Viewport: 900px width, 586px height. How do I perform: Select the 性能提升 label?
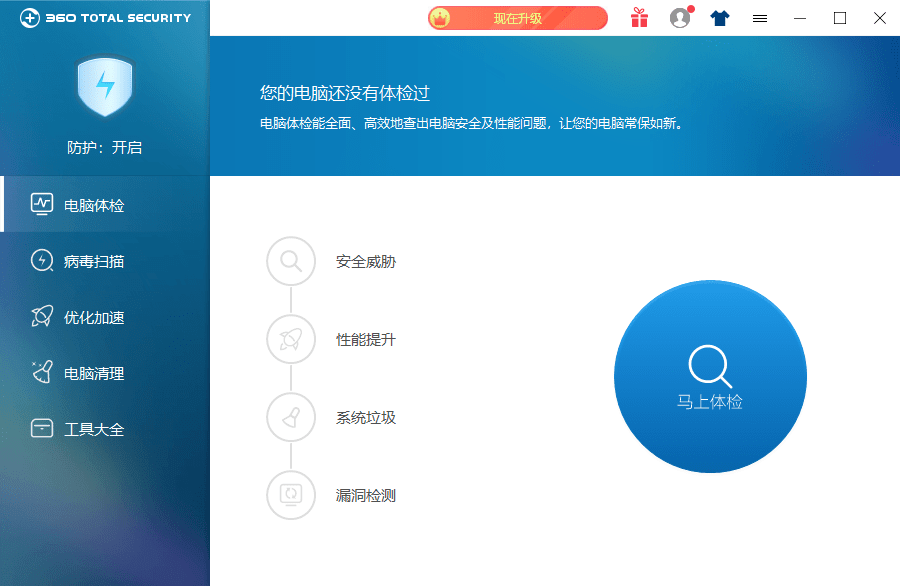[366, 340]
